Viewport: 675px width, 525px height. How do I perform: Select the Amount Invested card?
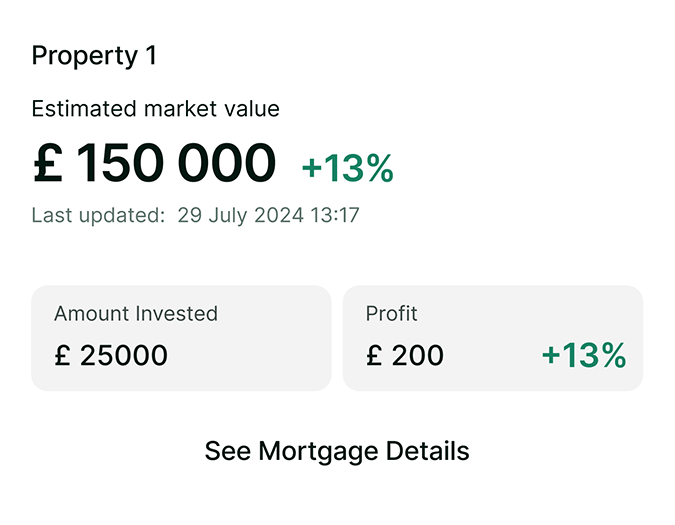coord(181,338)
